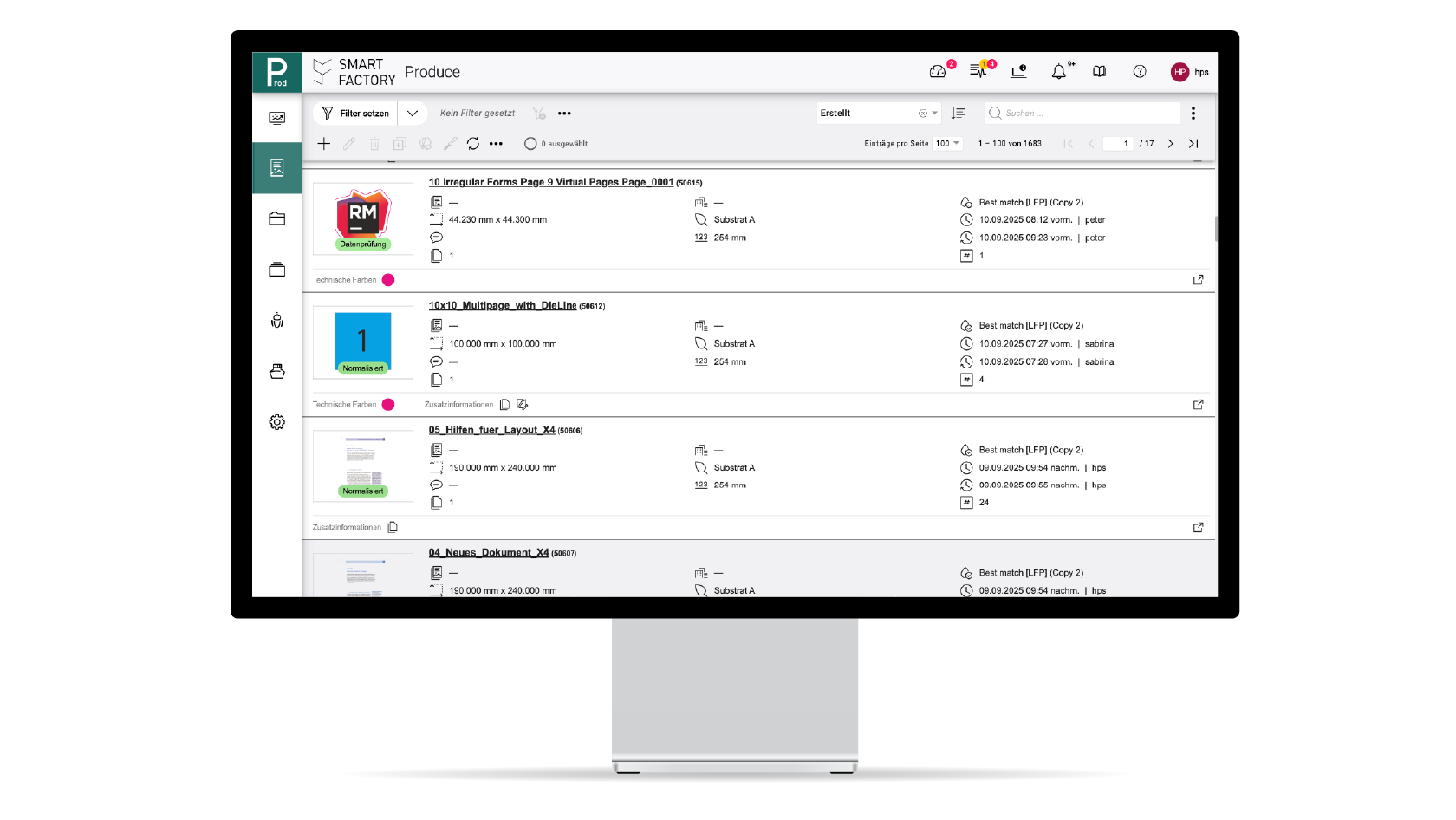
Task: Click the dashboard gauge icon in header
Action: pos(937,72)
